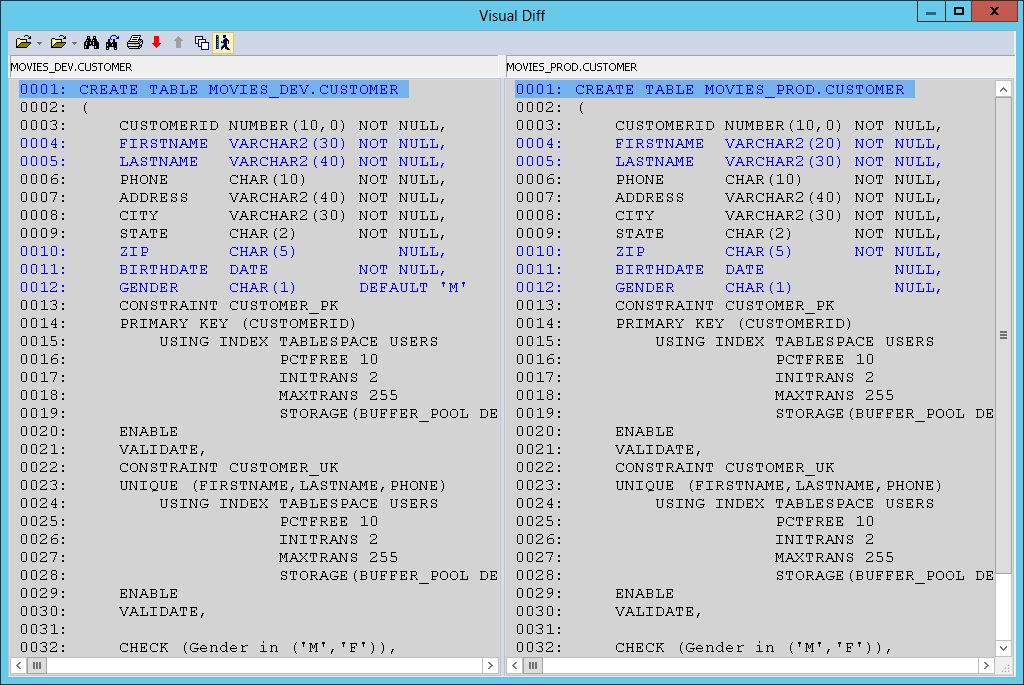Click right pane vertical scrollbar up arrow

click(x=1004, y=89)
